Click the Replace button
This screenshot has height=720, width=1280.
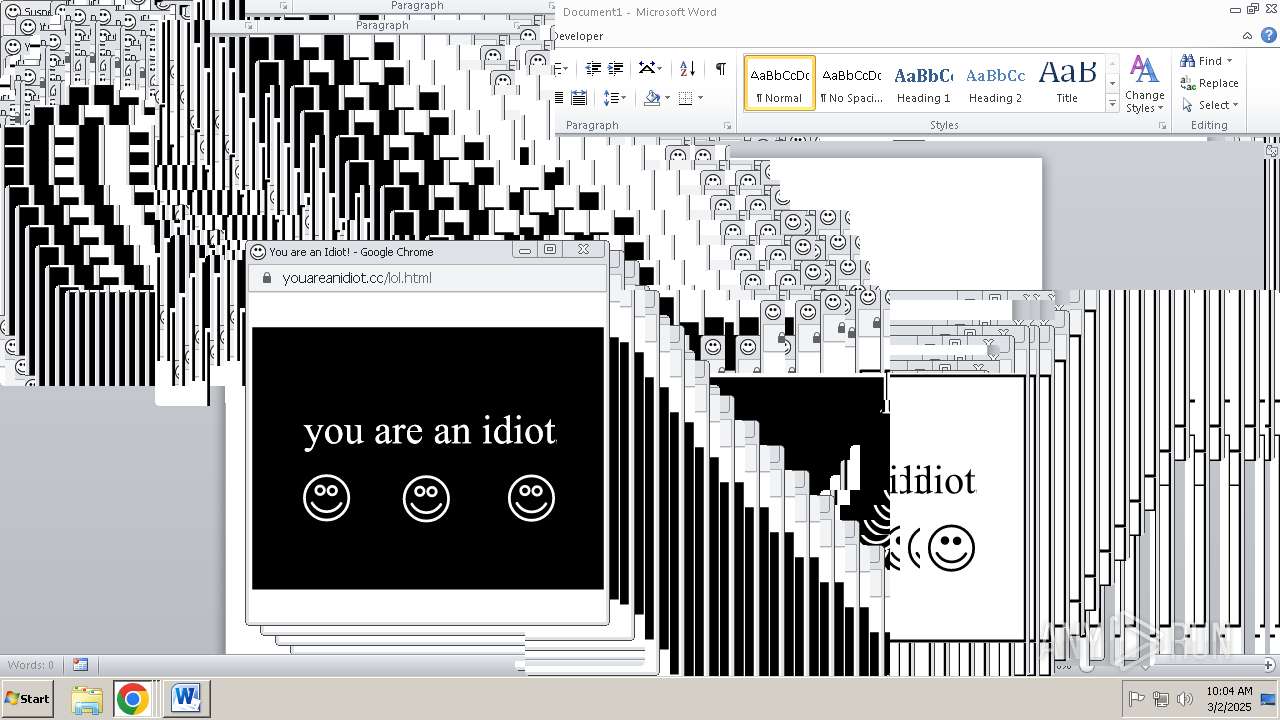click(1210, 83)
